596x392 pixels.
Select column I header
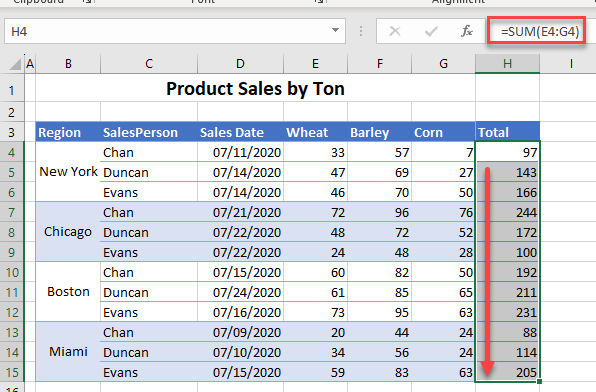click(x=571, y=63)
